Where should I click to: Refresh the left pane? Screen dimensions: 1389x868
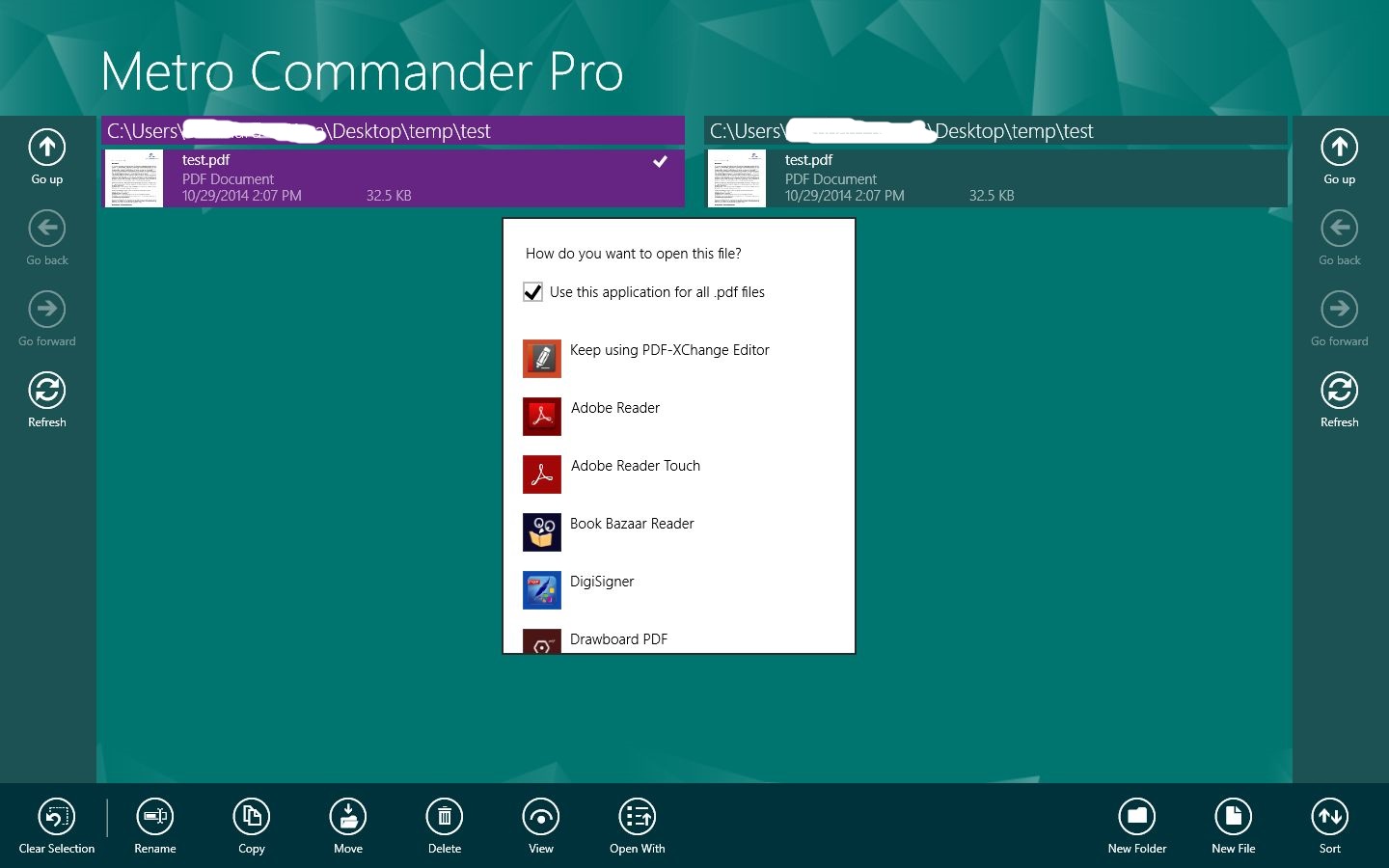pos(47,391)
